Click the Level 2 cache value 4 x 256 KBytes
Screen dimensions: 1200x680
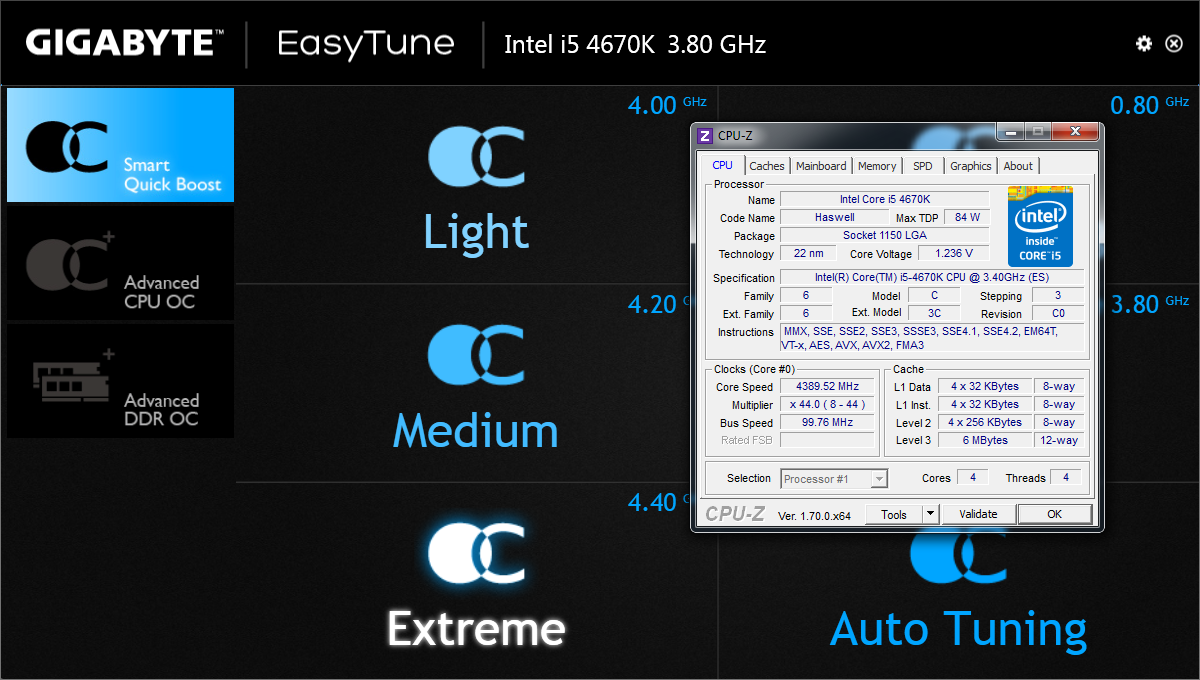tap(984, 422)
